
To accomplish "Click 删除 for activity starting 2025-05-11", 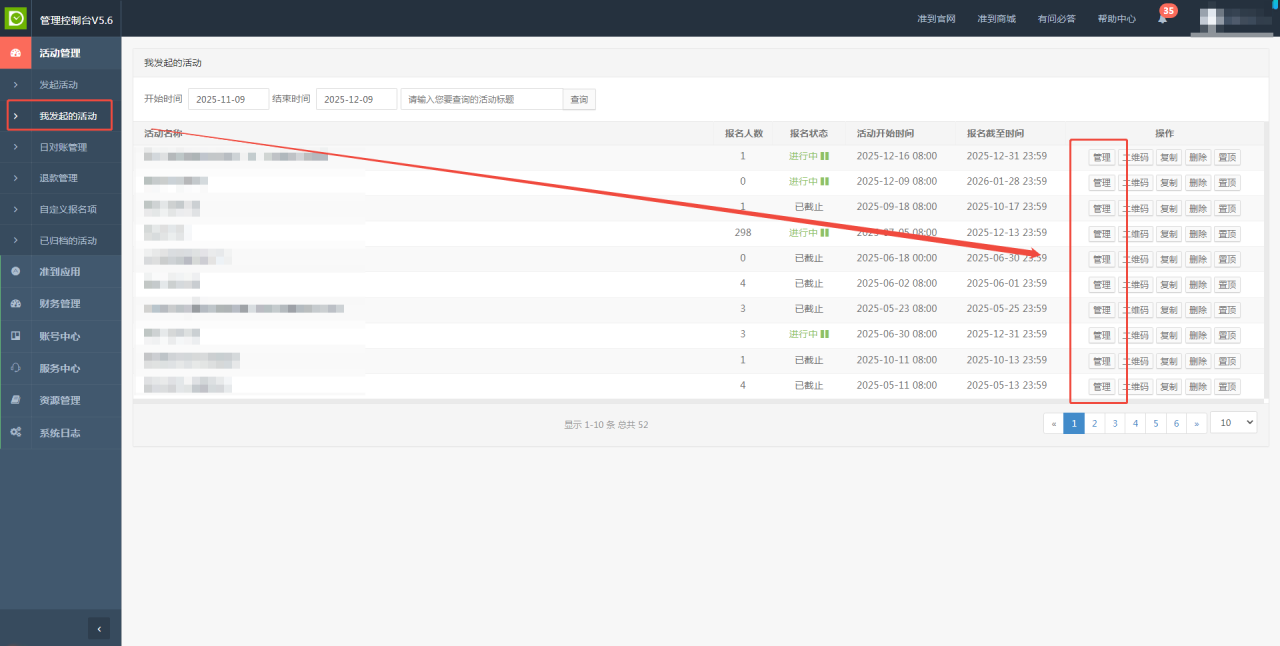I will tap(1197, 387).
